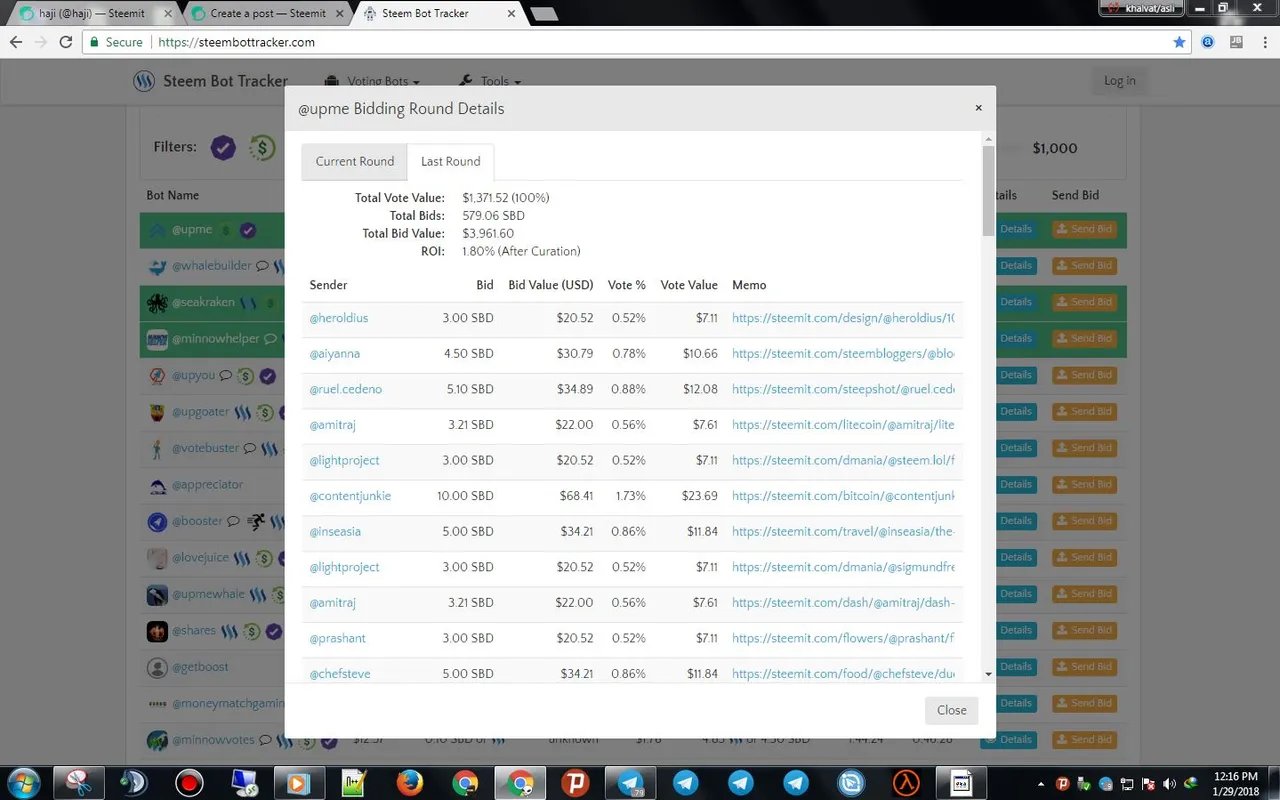Viewport: 1280px width, 800px height.
Task: Toggle the green dollar refund filter
Action: coord(261,148)
